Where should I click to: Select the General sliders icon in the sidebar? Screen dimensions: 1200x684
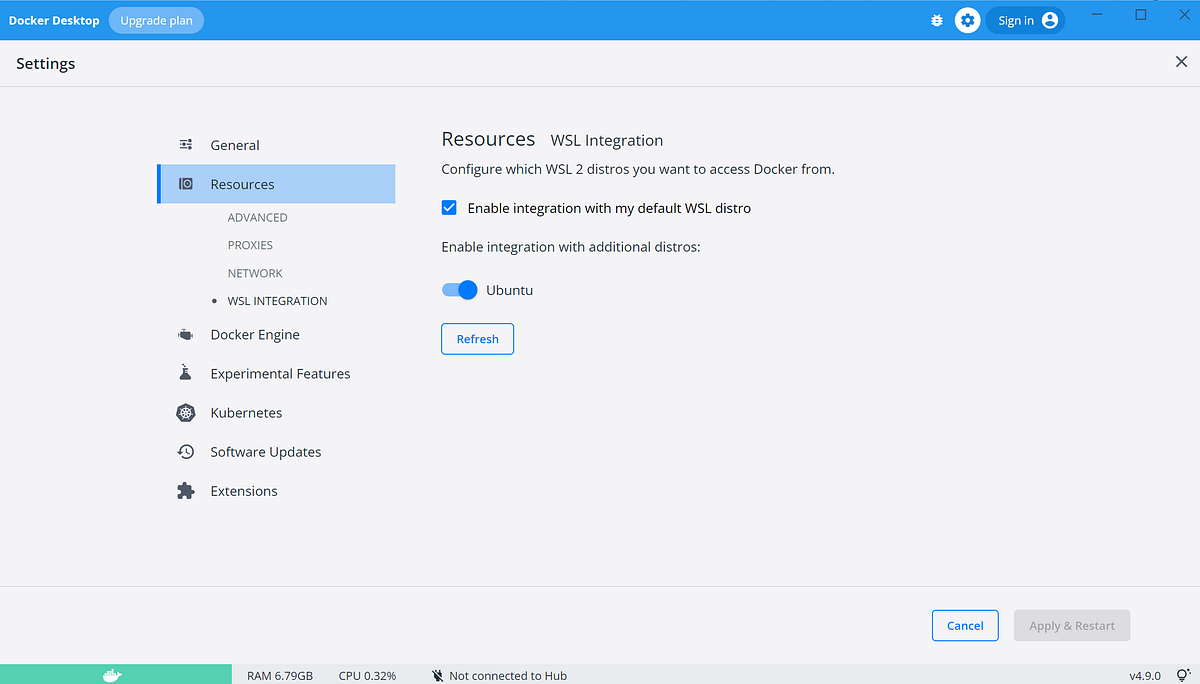point(185,144)
